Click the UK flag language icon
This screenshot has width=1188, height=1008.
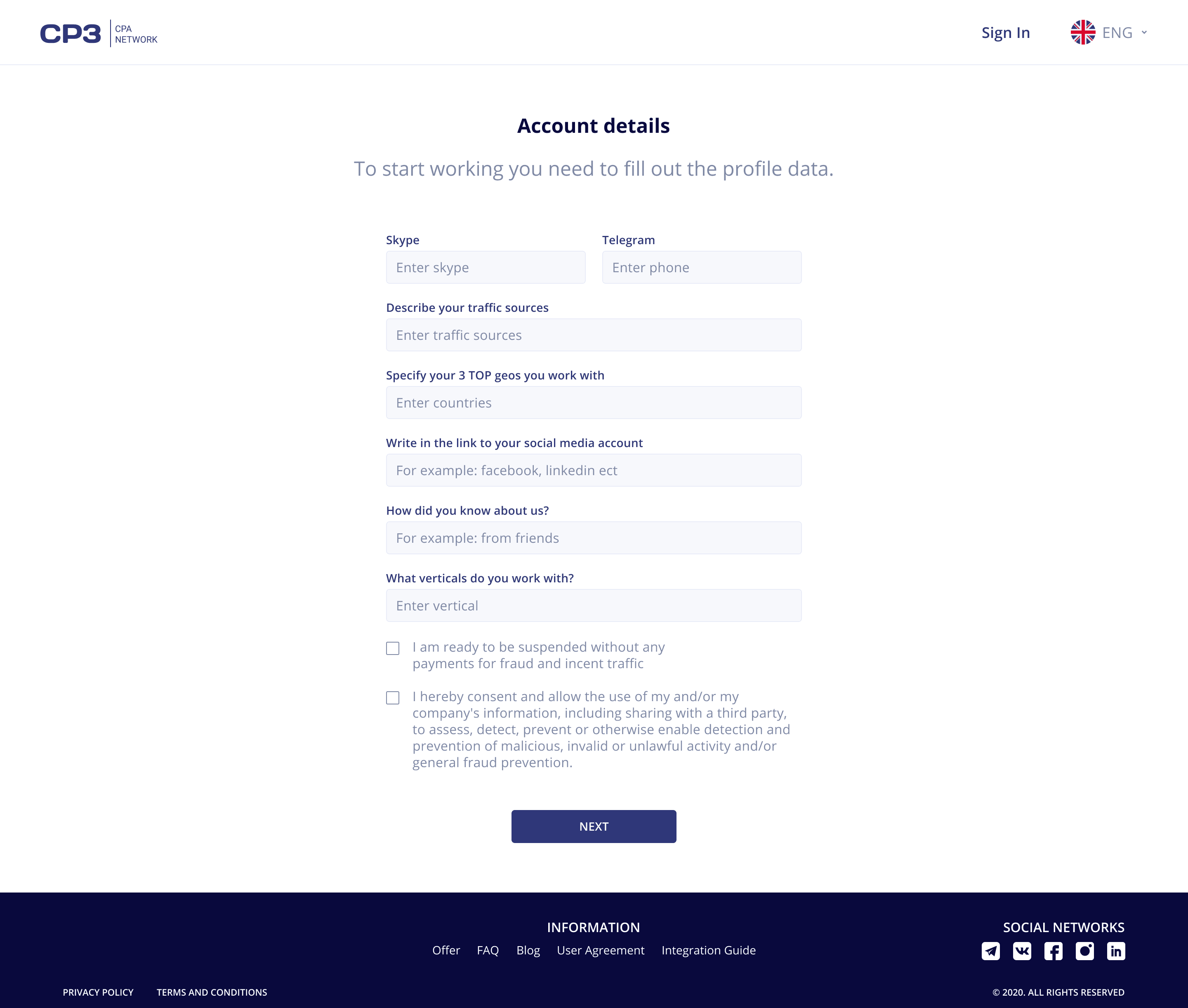(1083, 33)
